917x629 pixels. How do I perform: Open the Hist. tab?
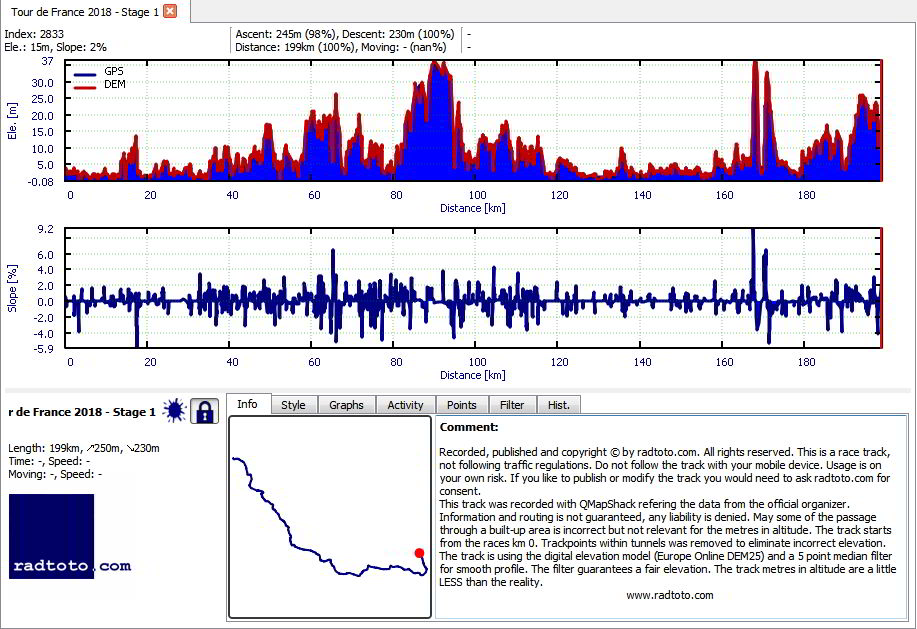click(x=559, y=405)
